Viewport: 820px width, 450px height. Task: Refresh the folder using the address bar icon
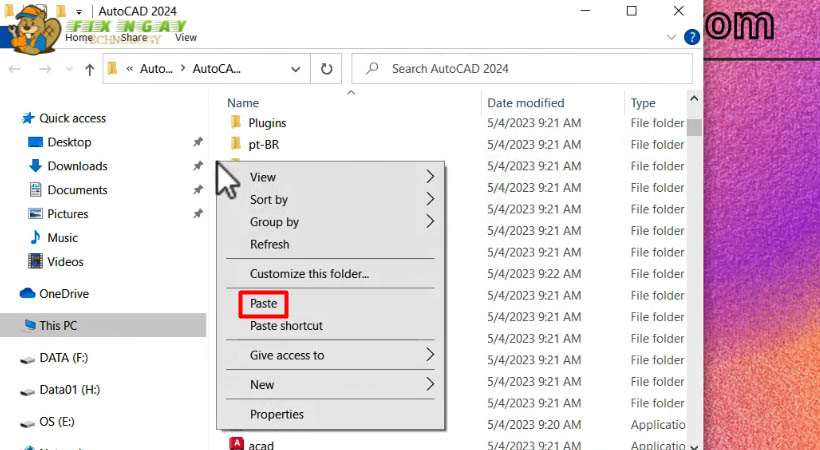tap(326, 69)
